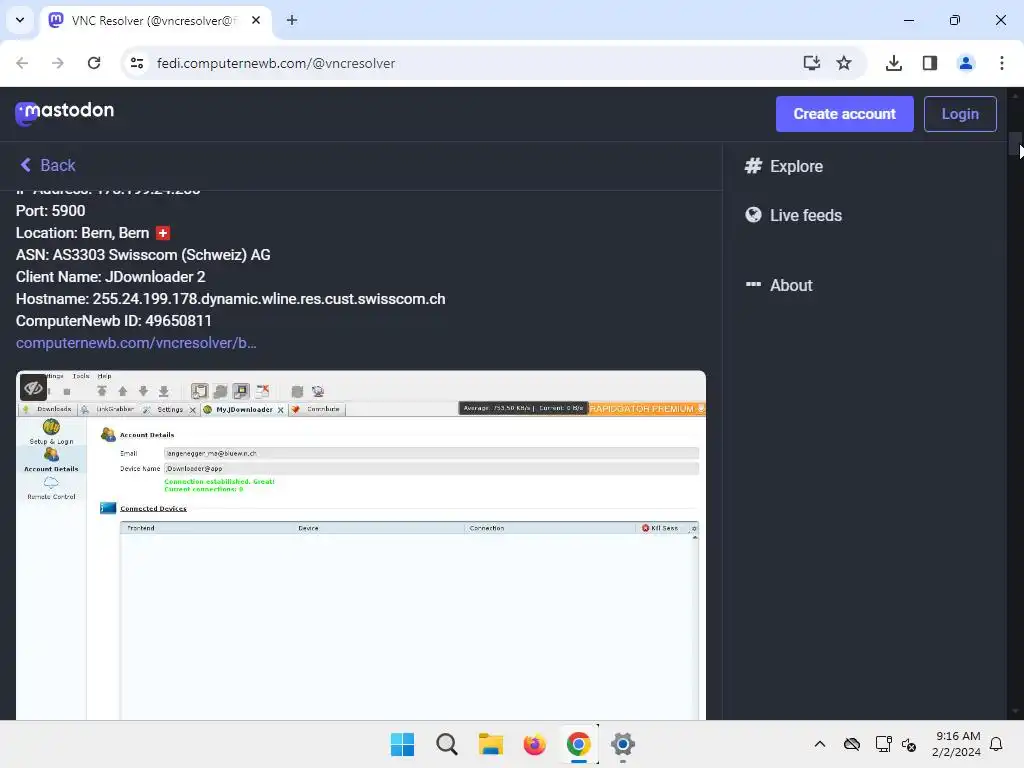Click the muted volume tray icon
The width and height of the screenshot is (1024, 768).
(x=908, y=744)
